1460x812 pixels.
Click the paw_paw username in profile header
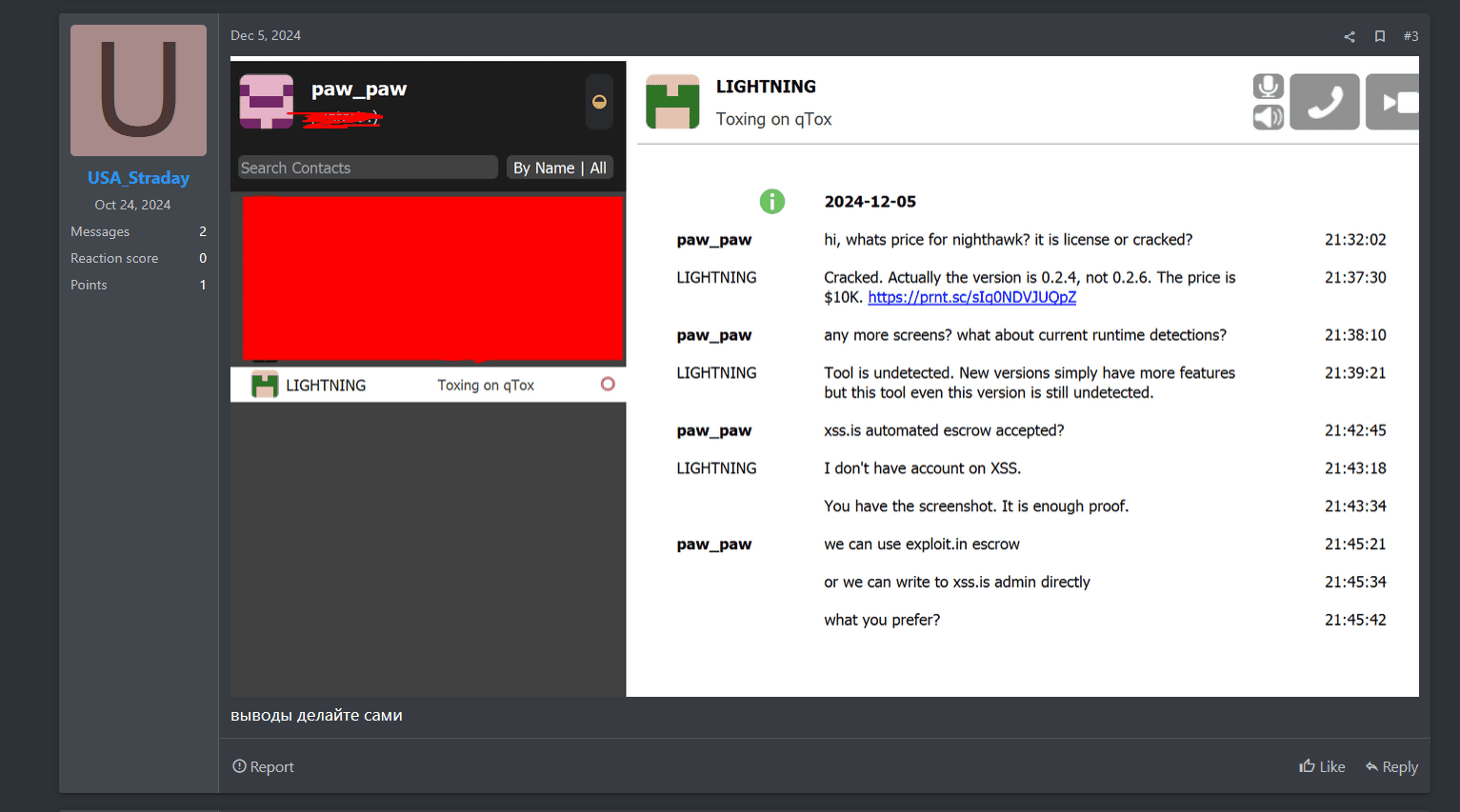tap(359, 89)
